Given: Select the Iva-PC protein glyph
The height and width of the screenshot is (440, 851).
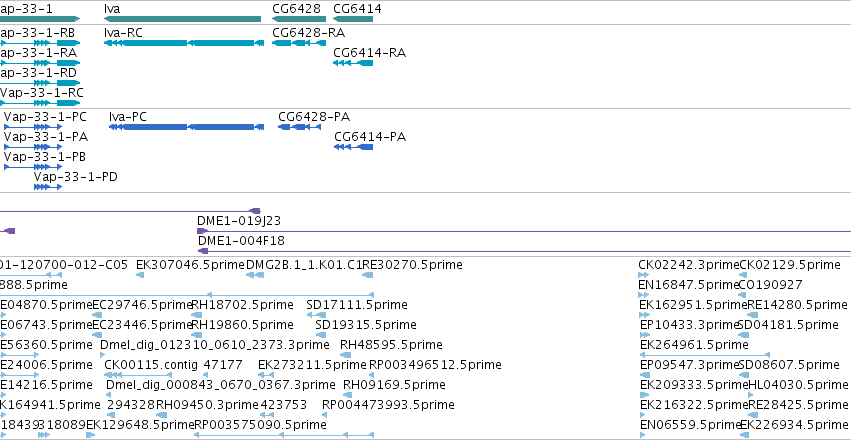Looking at the screenshot, I should pyautogui.click(x=186, y=127).
